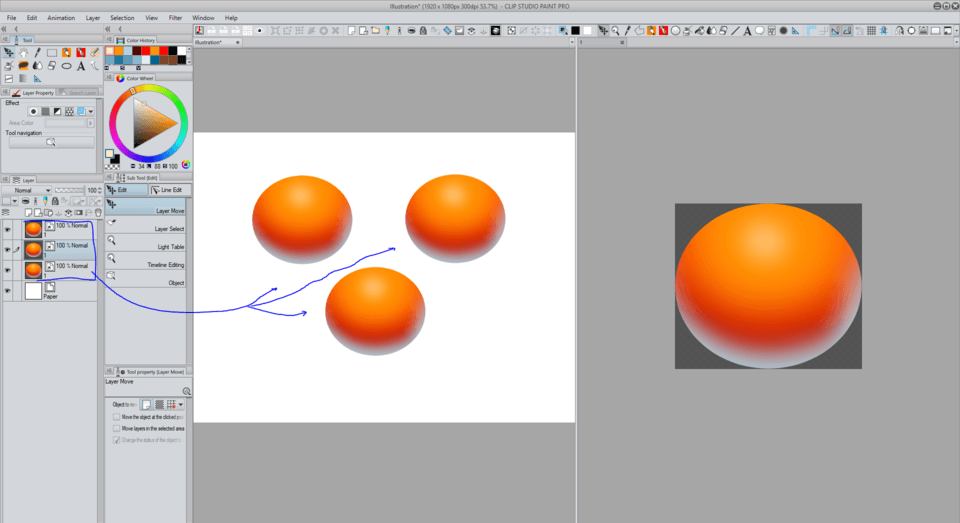Open the Layer menu
Screen dimensions: 960x523
(x=92, y=18)
